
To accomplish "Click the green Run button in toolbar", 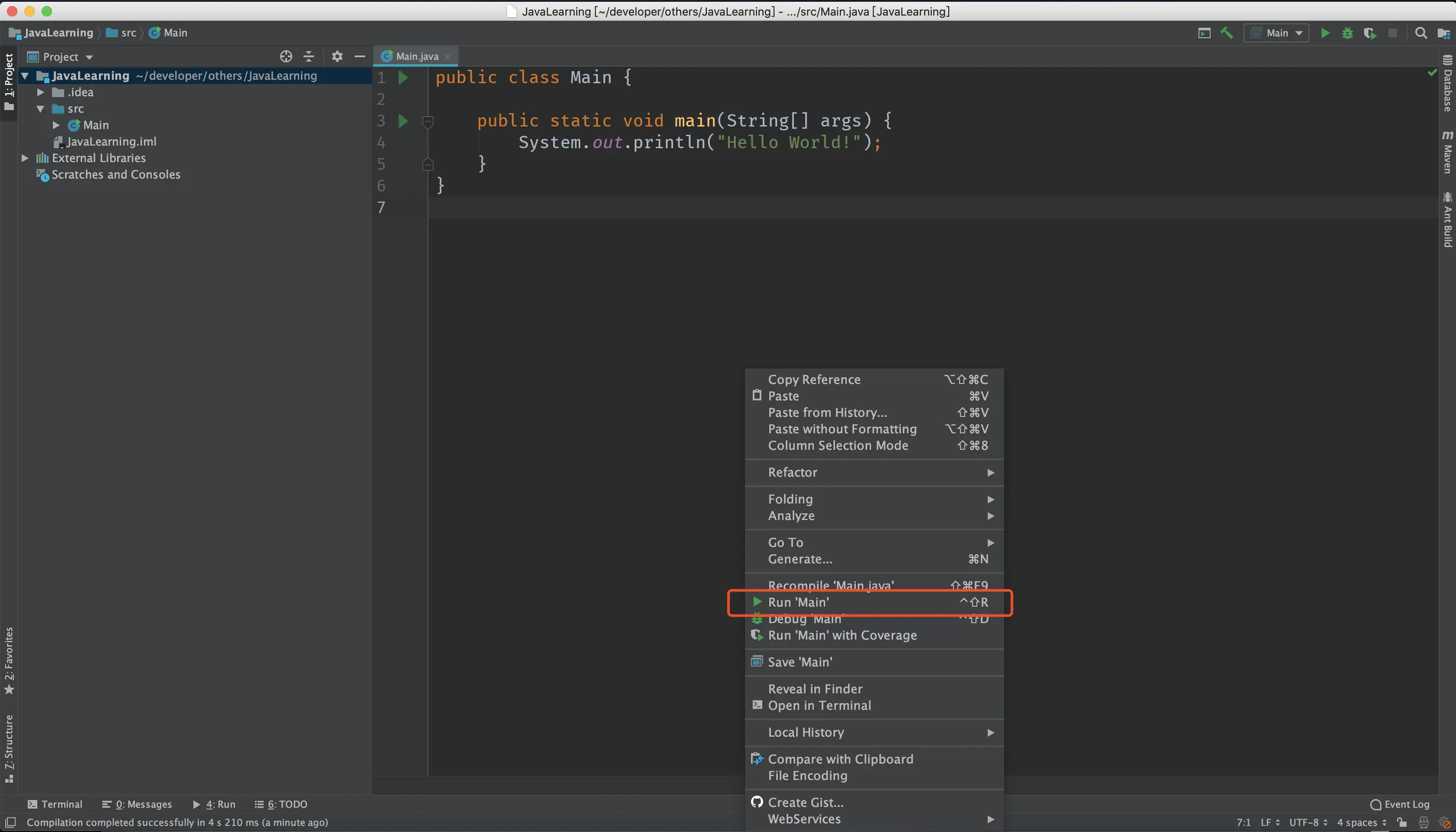I will (1325, 33).
